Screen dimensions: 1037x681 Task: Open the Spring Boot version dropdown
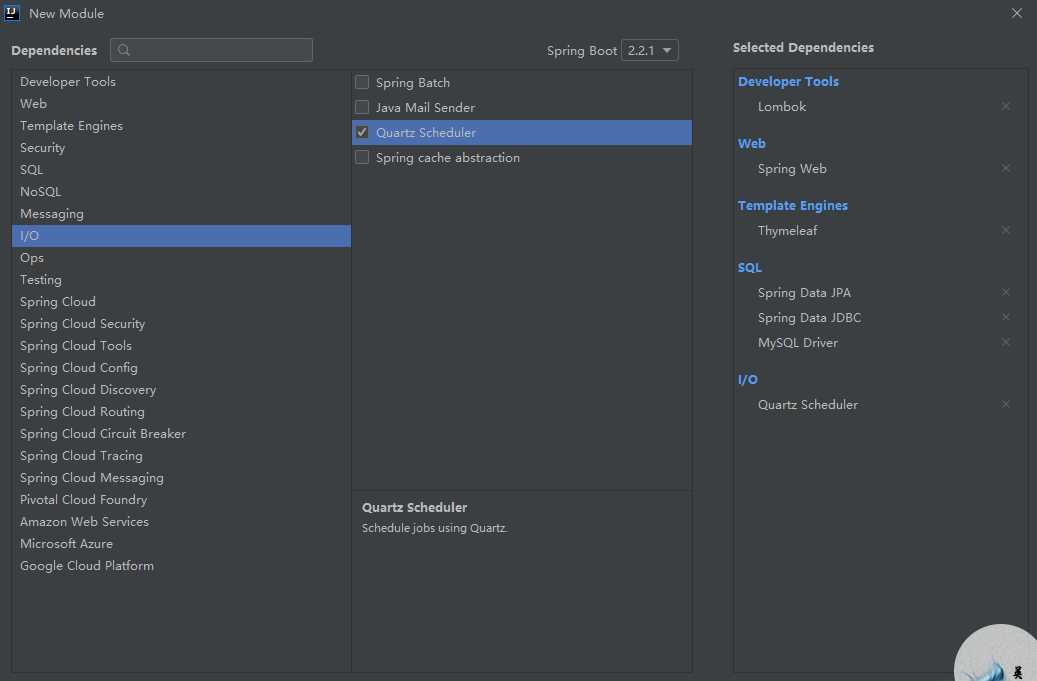pyautogui.click(x=649, y=50)
